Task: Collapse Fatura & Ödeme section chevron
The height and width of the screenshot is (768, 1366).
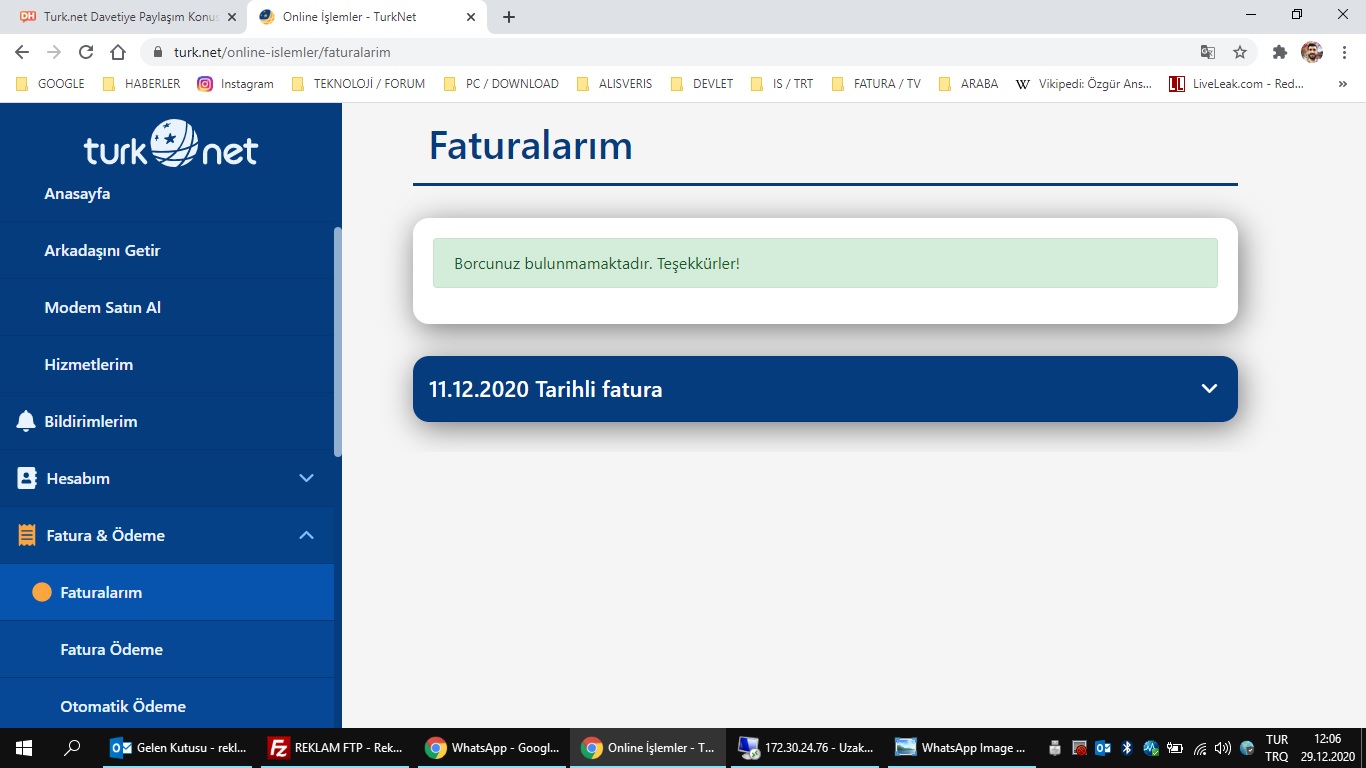Action: click(x=307, y=535)
